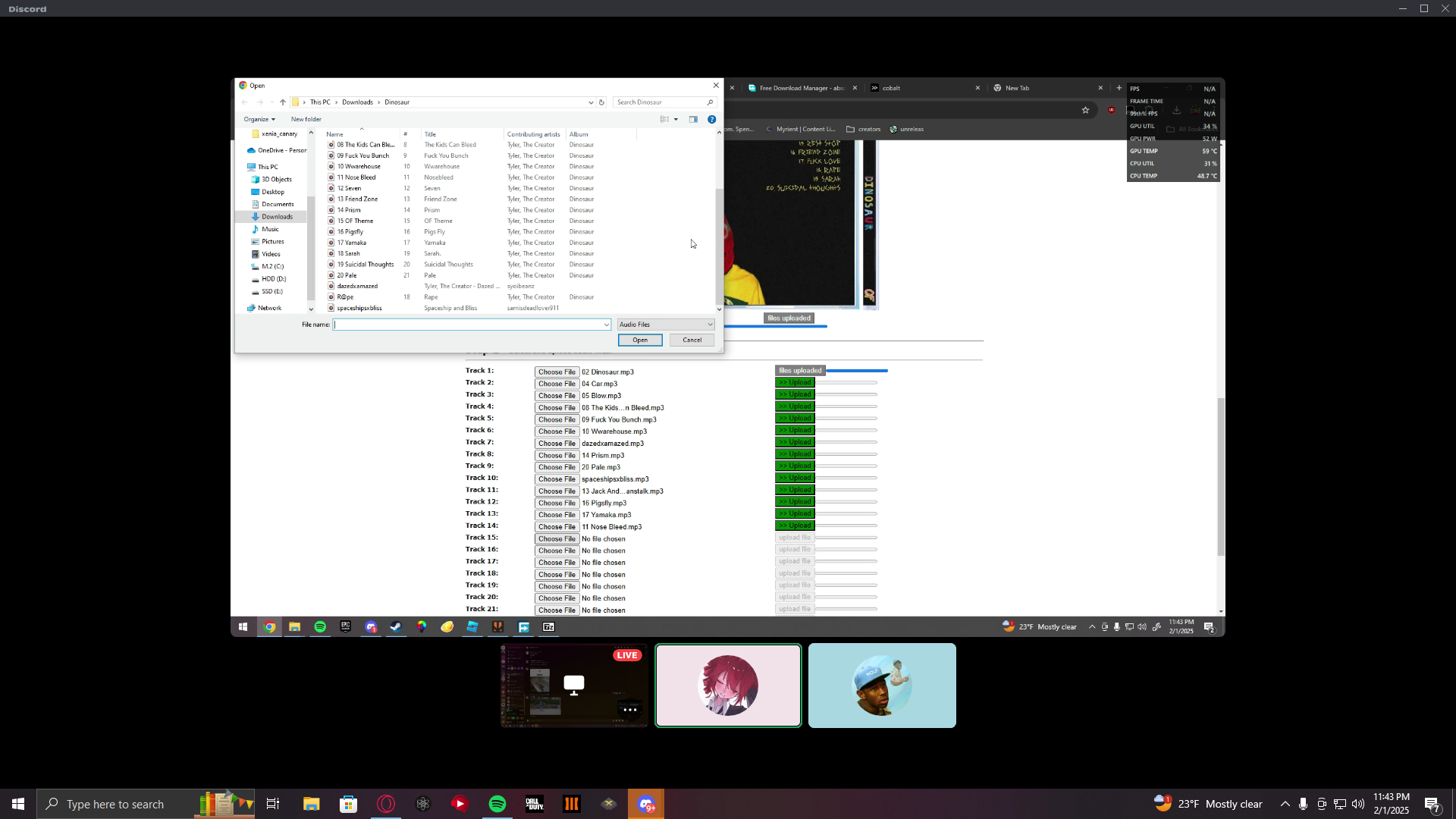
Task: Click the refresh icon beside address path
Action: (x=601, y=102)
